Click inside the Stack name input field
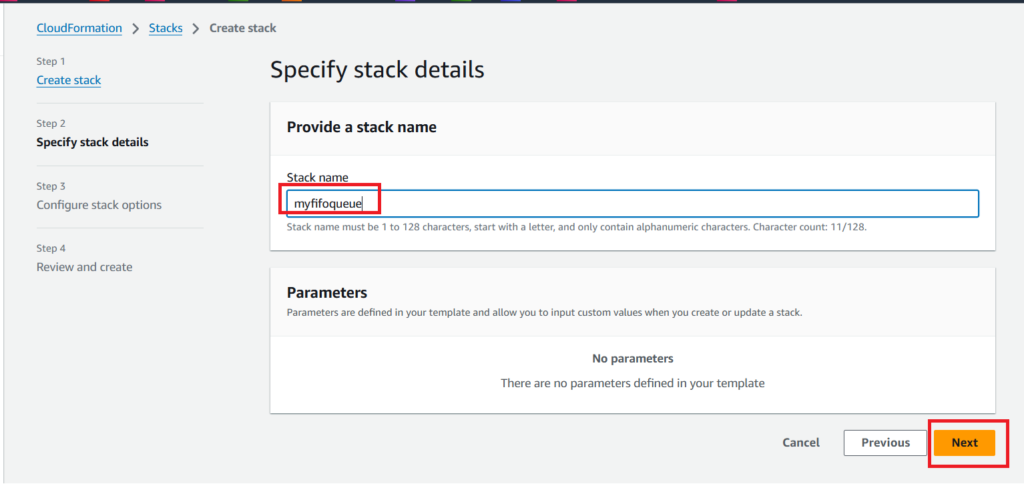Image resolution: width=1024 pixels, height=484 pixels. (630, 204)
